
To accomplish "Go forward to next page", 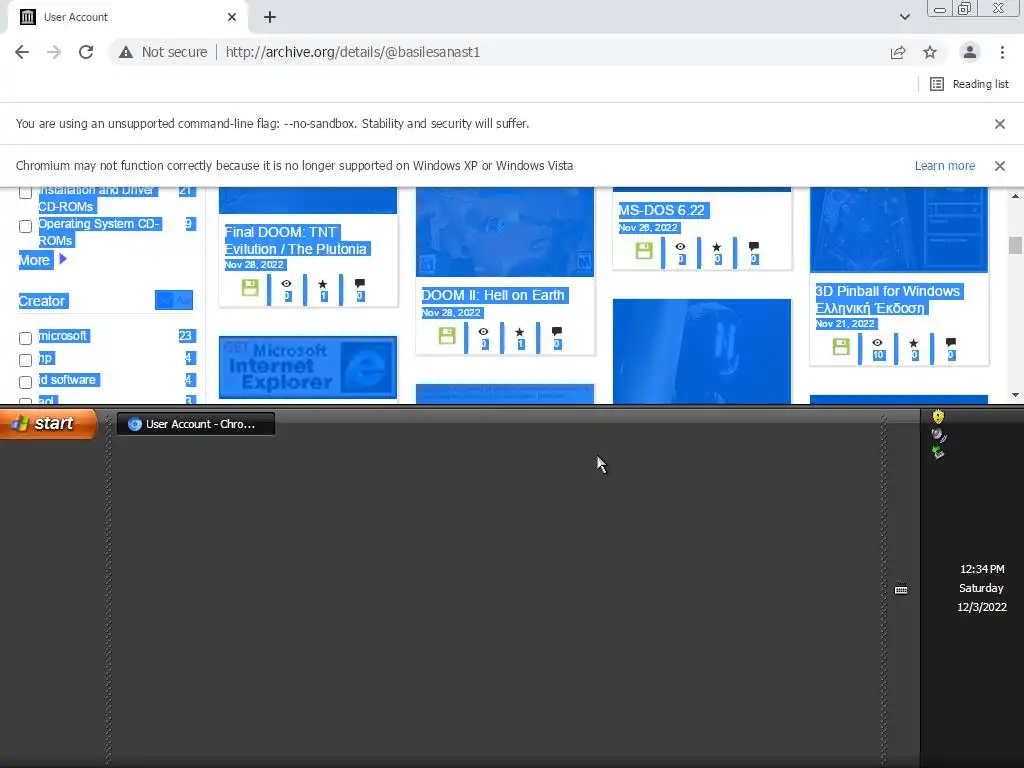I will pos(54,52).
